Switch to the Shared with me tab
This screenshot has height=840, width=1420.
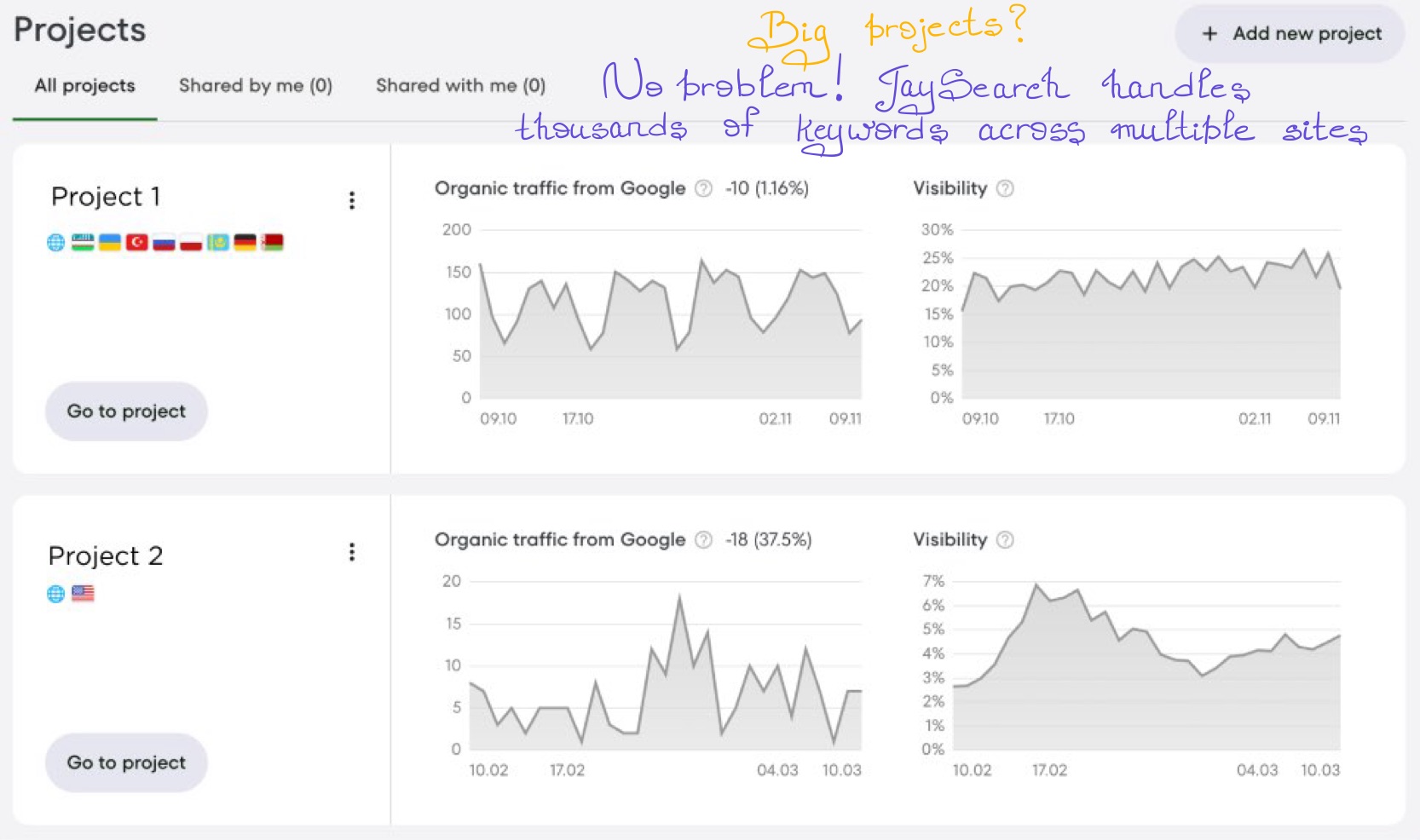point(459,85)
